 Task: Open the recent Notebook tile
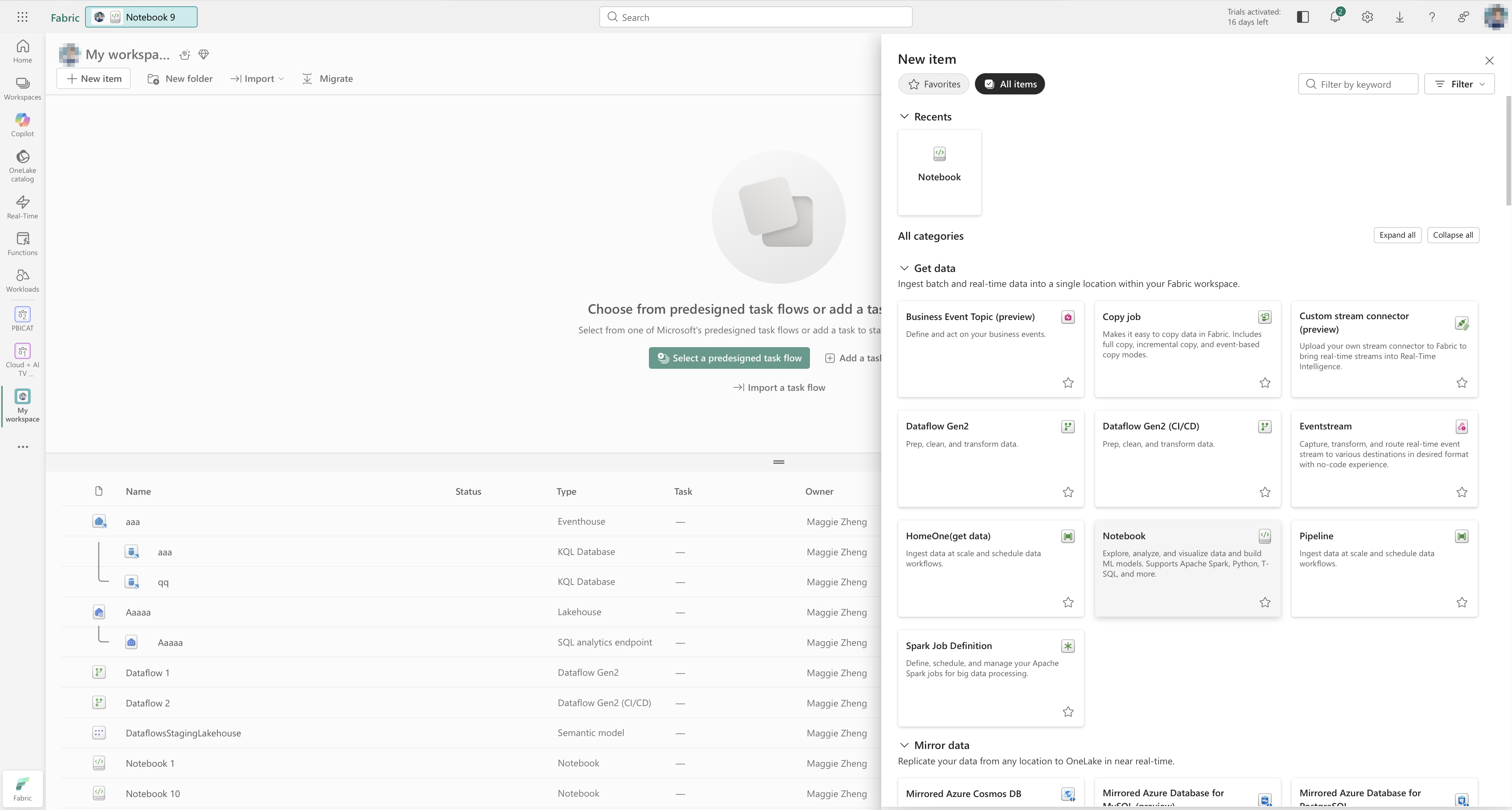click(x=939, y=172)
